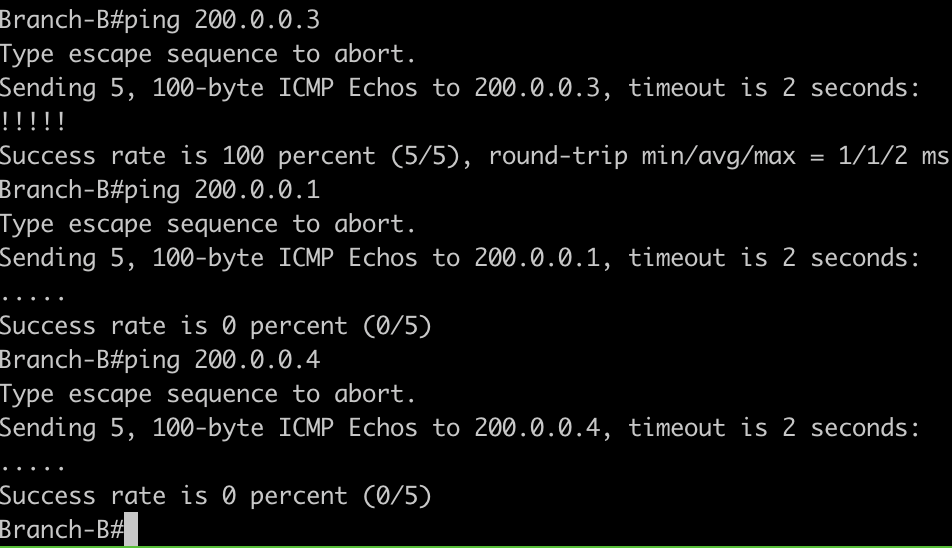The width and height of the screenshot is (952, 548).
Task: Click the failed-ping dots below the 200.0.0.4 Sending line
Action: [x=34, y=466]
